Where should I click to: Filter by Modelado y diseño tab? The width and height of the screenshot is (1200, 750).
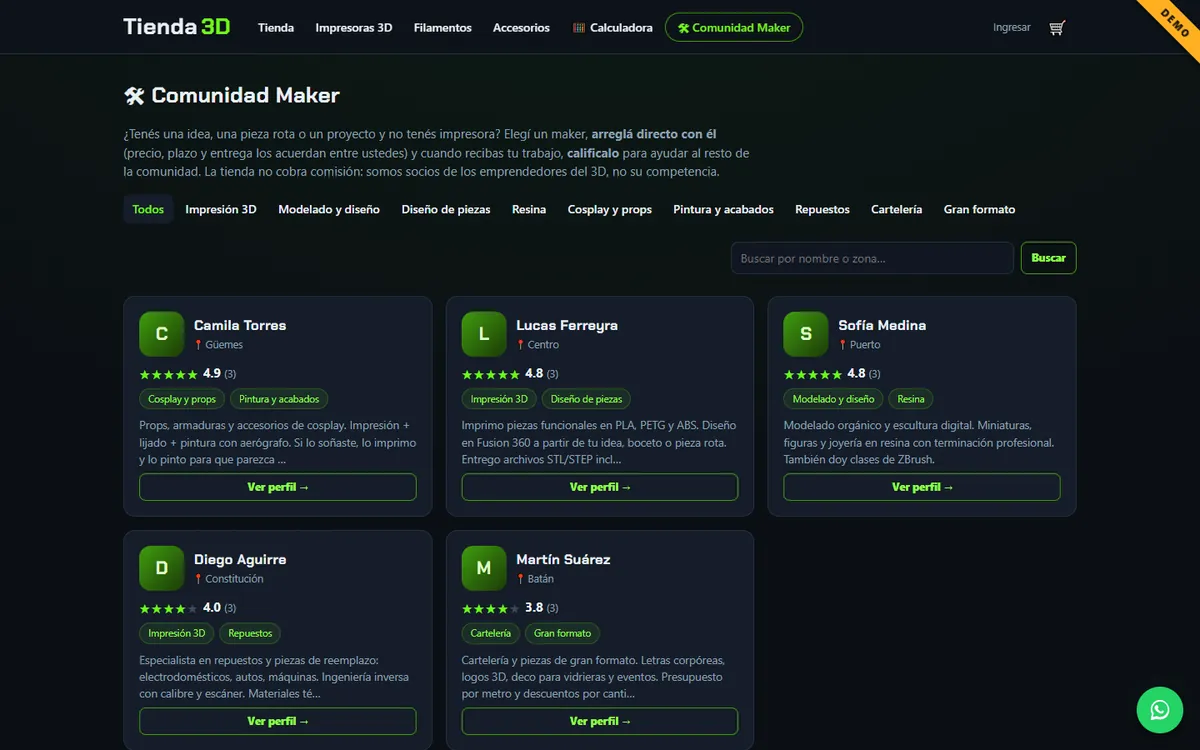329,209
